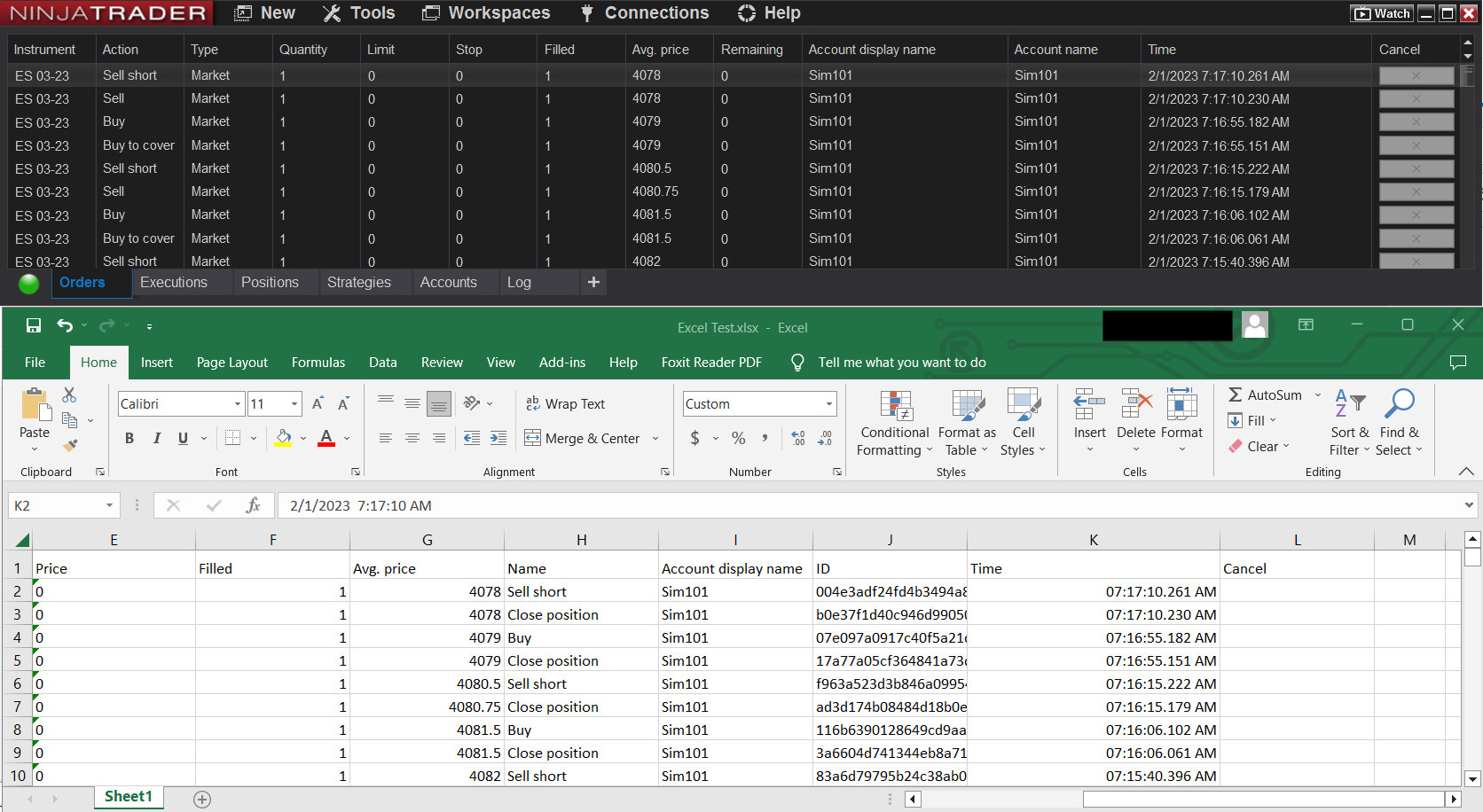Open the Calibri font name dropdown

click(238, 404)
